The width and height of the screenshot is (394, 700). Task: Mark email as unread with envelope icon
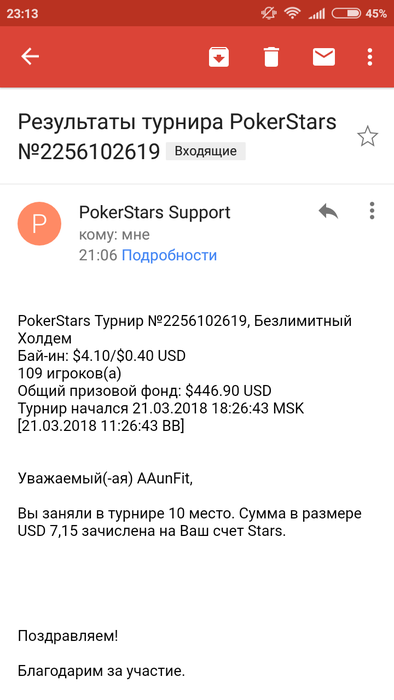324,57
